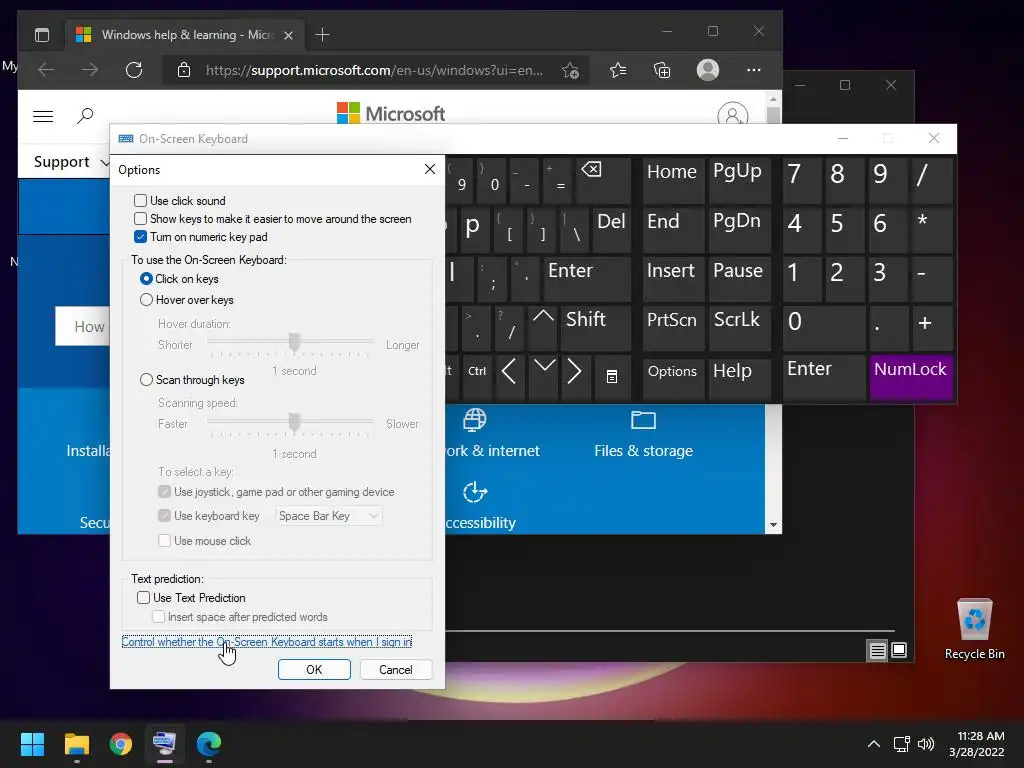Image resolution: width=1024 pixels, height=768 pixels.
Task: Click the Help key on the On-Screen Keyboard
Action: point(739,377)
